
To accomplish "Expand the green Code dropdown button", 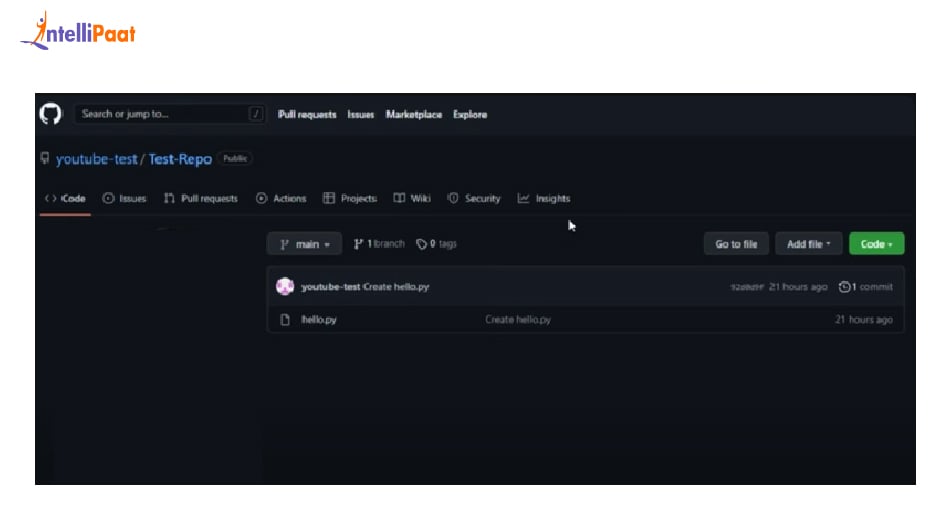I will point(877,244).
